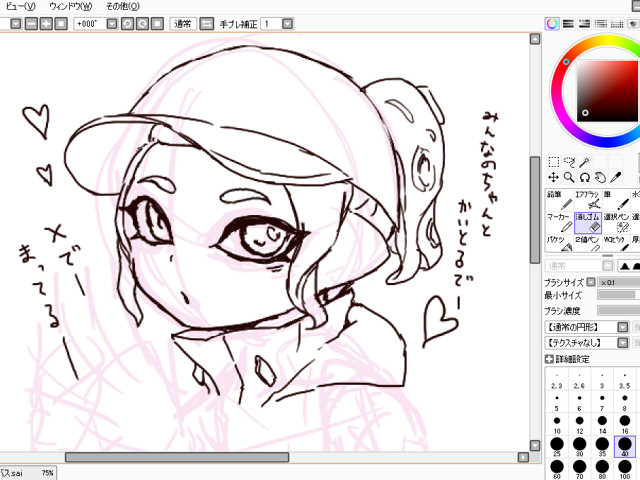This screenshot has width=640, height=480.
Task: Choose the 筆 brush tool
Action: click(x=616, y=200)
